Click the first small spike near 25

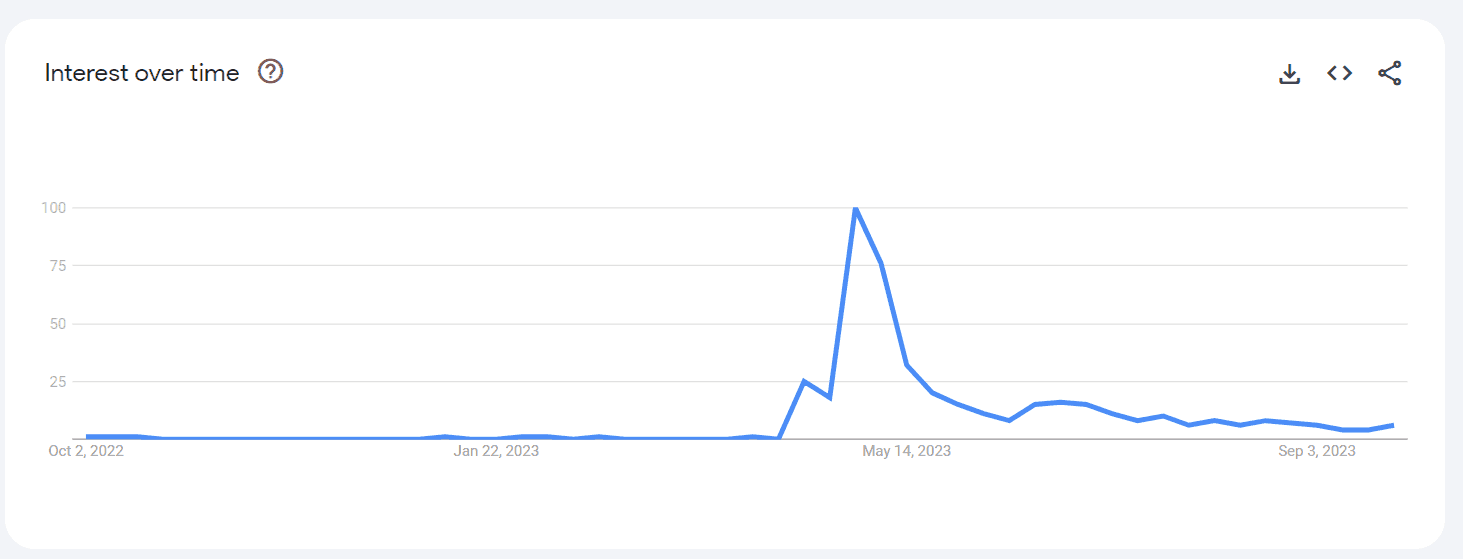click(804, 381)
